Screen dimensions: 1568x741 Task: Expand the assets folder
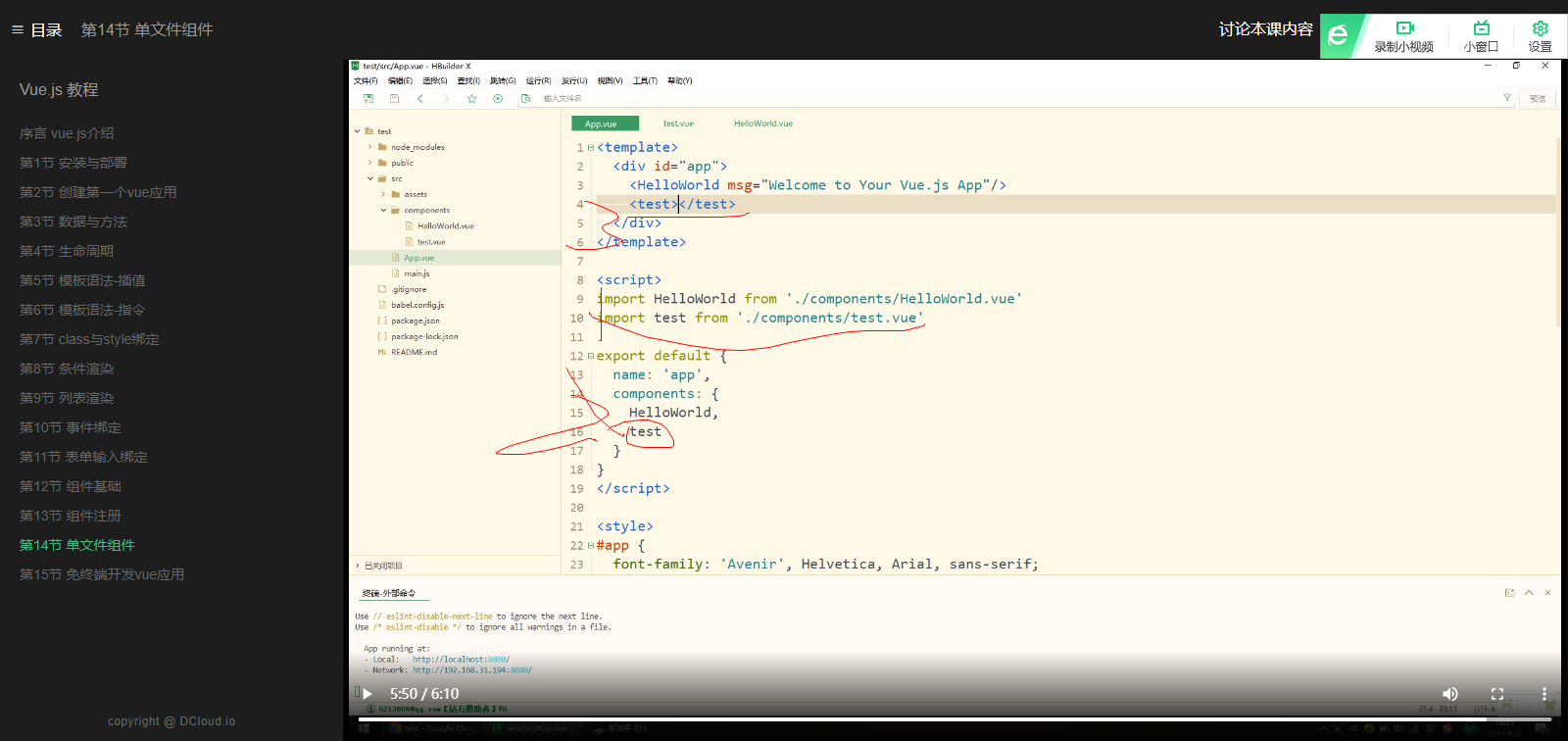(x=383, y=194)
